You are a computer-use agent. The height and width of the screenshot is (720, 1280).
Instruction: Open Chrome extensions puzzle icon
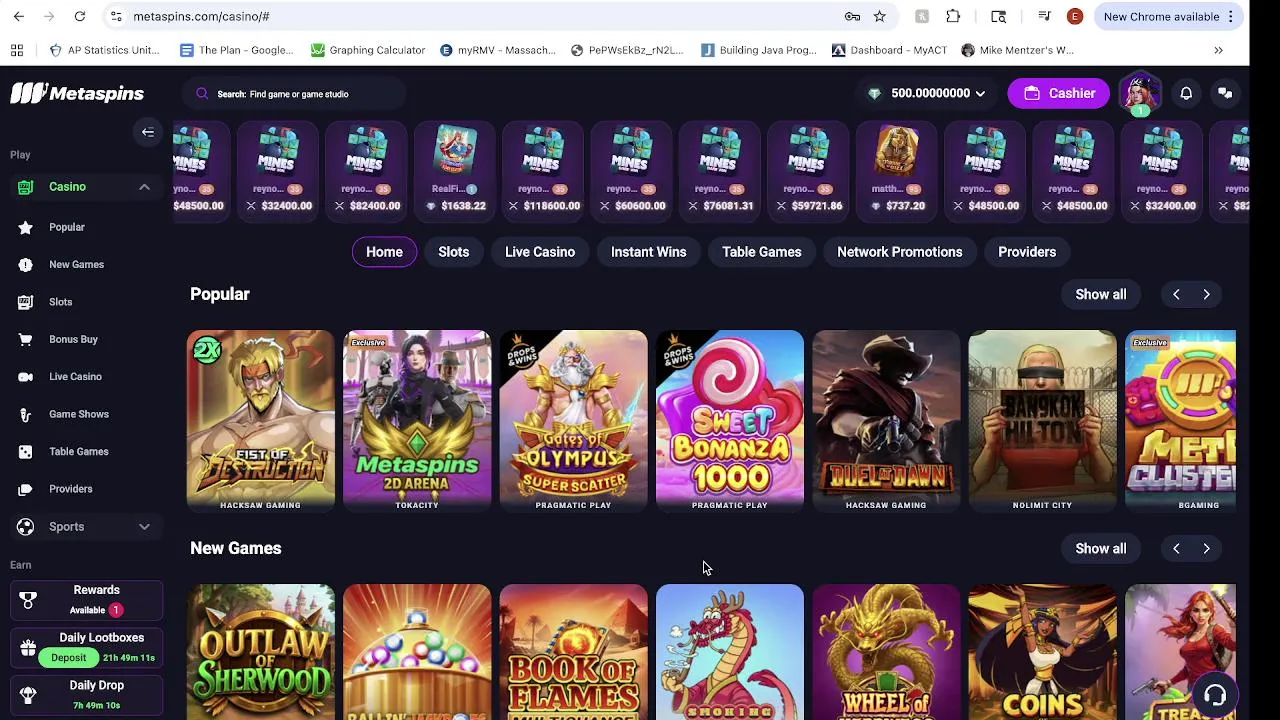coord(953,16)
